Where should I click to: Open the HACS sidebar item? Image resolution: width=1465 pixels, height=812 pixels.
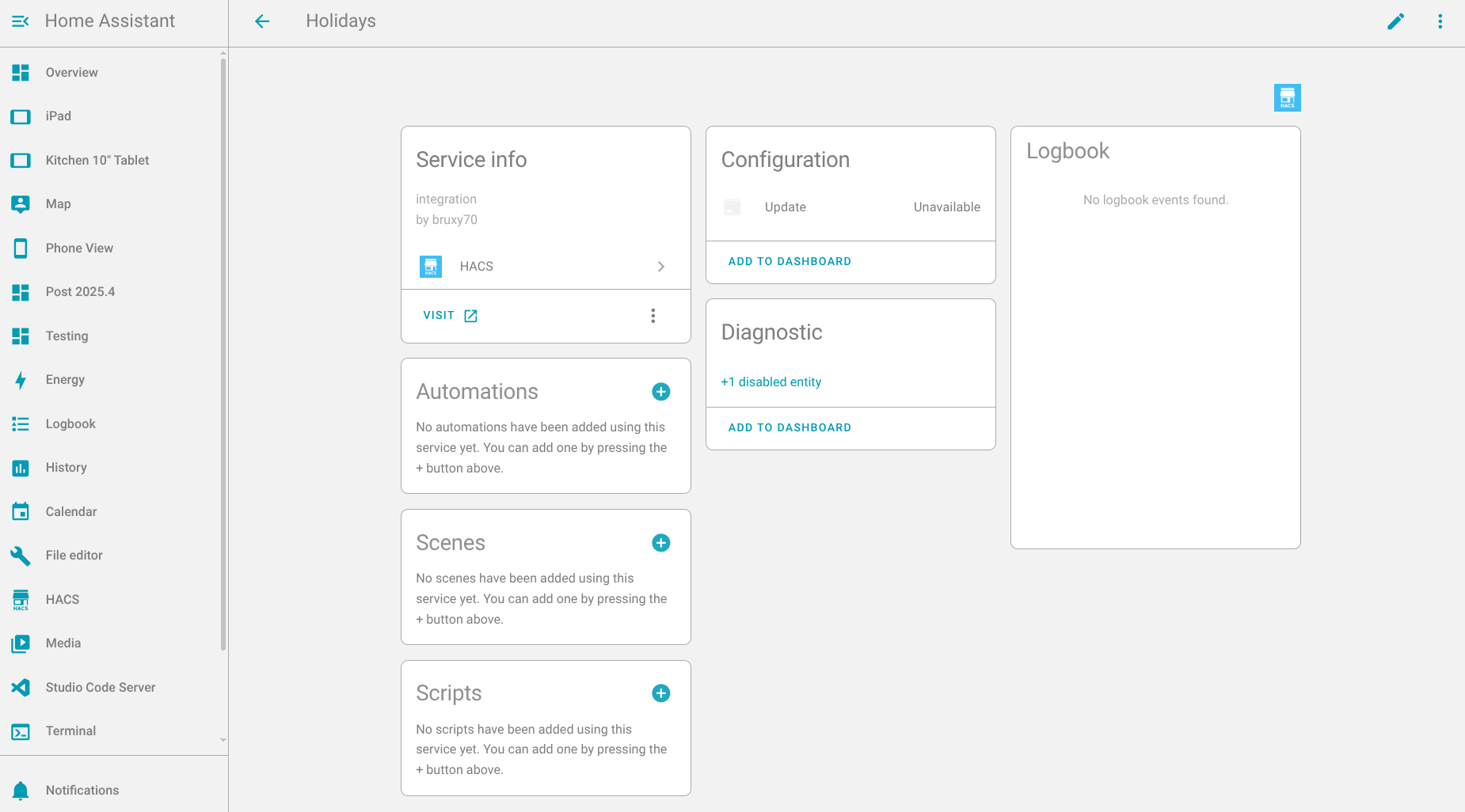(x=63, y=600)
